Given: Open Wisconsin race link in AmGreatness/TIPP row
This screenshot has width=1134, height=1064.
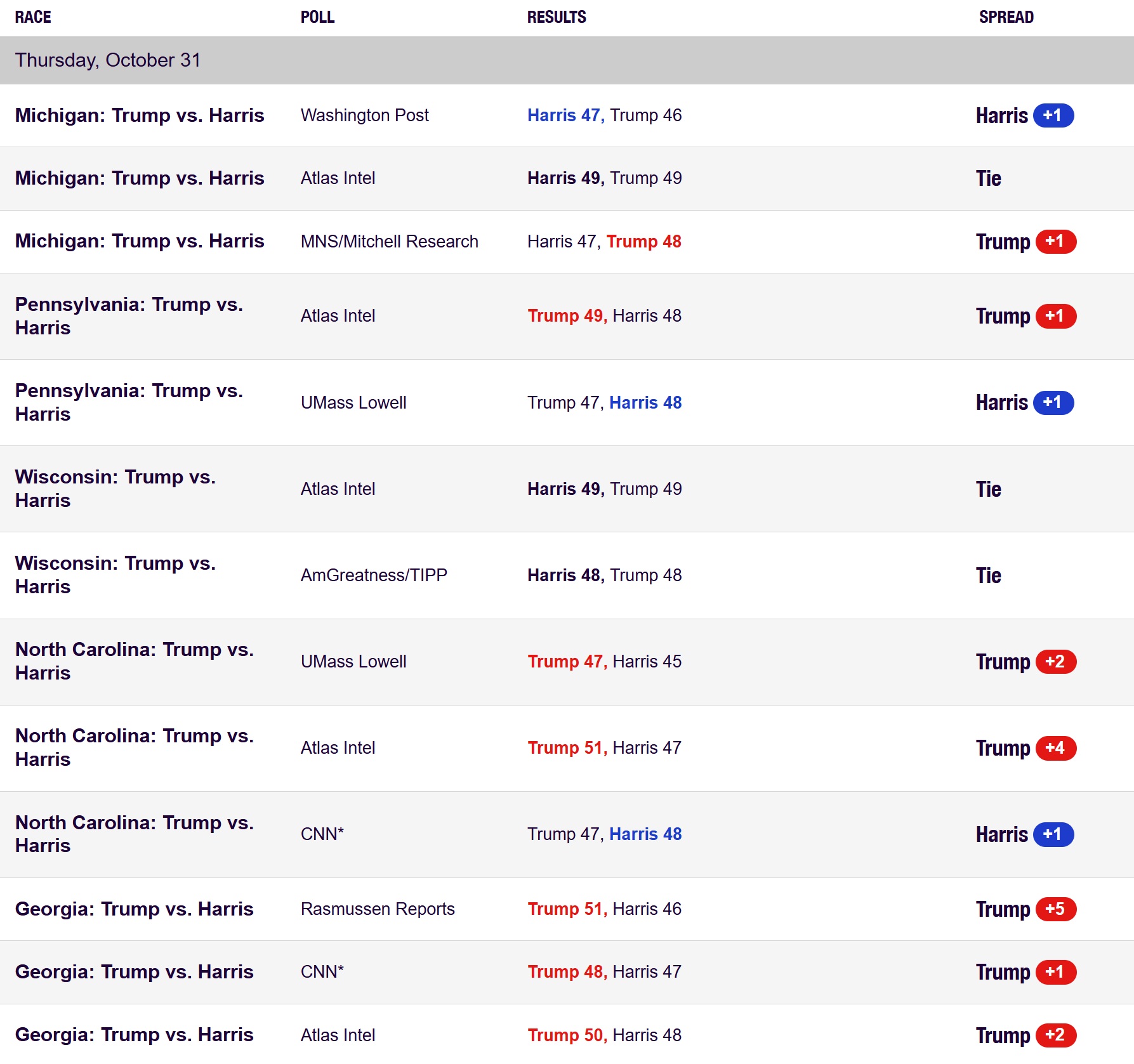Looking at the screenshot, I should coord(115,574).
